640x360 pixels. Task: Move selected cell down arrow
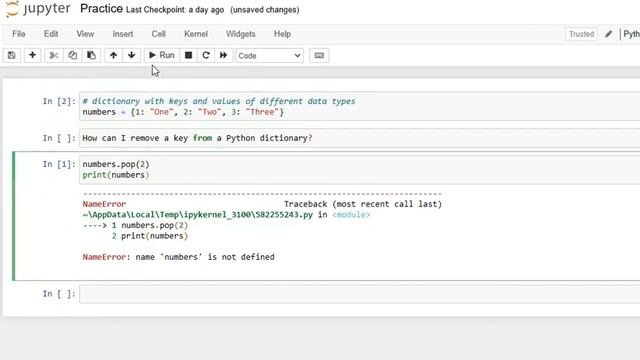click(x=131, y=55)
